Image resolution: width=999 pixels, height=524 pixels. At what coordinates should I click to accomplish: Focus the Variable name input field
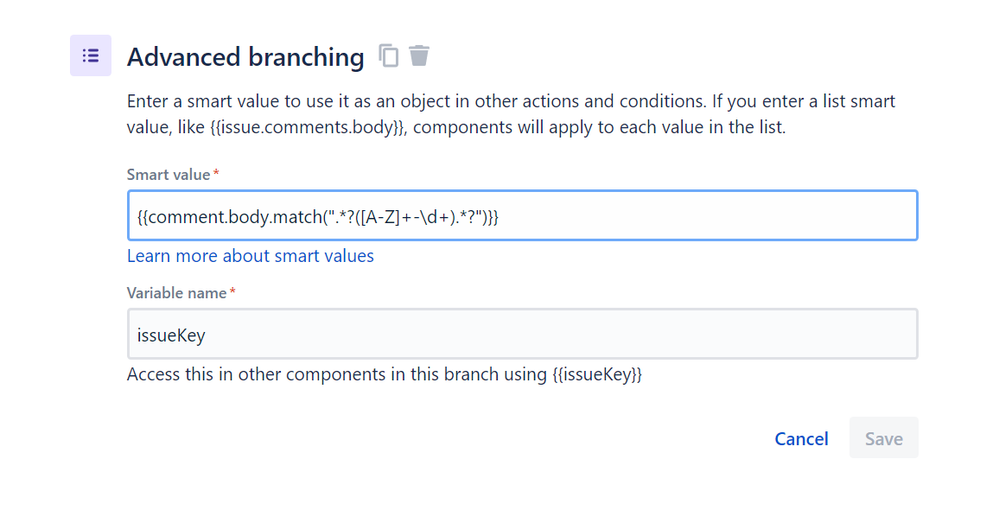pos(522,334)
